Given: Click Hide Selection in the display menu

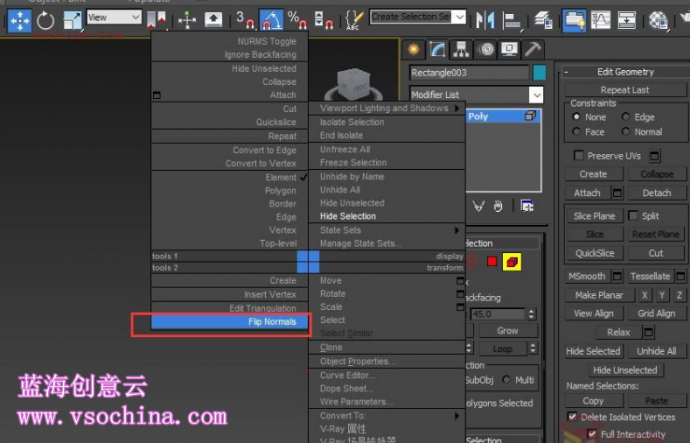Looking at the screenshot, I should click(x=348, y=216).
